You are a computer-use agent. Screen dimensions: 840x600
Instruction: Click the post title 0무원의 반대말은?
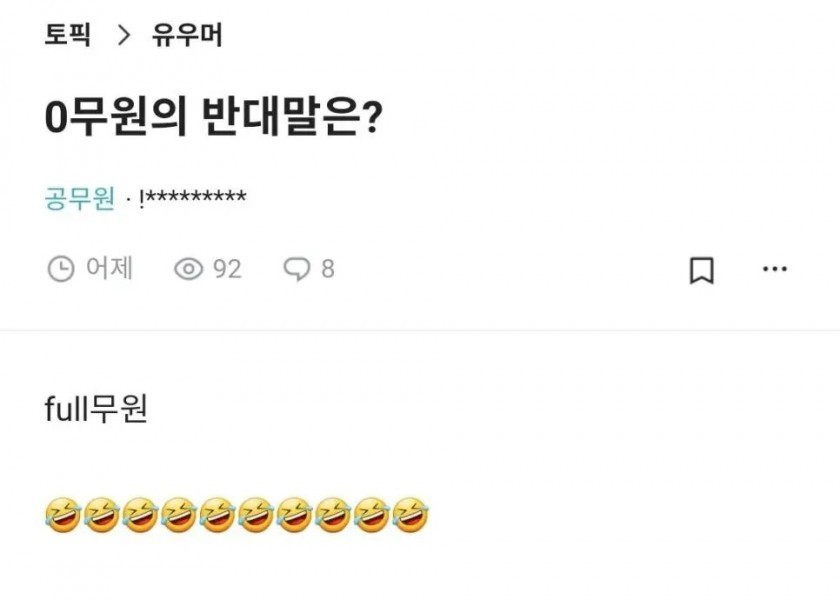214,118
